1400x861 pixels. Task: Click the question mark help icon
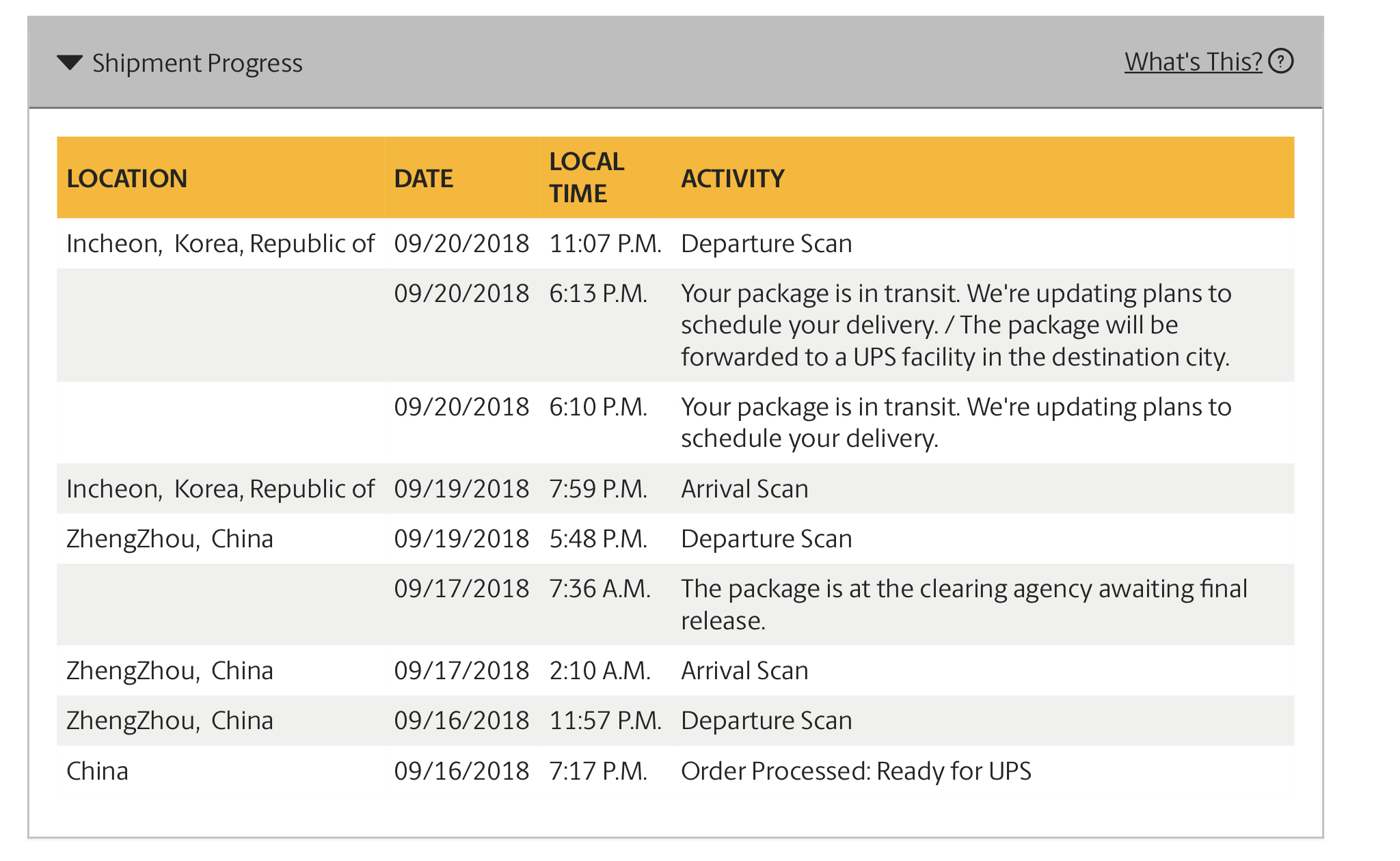1280,61
